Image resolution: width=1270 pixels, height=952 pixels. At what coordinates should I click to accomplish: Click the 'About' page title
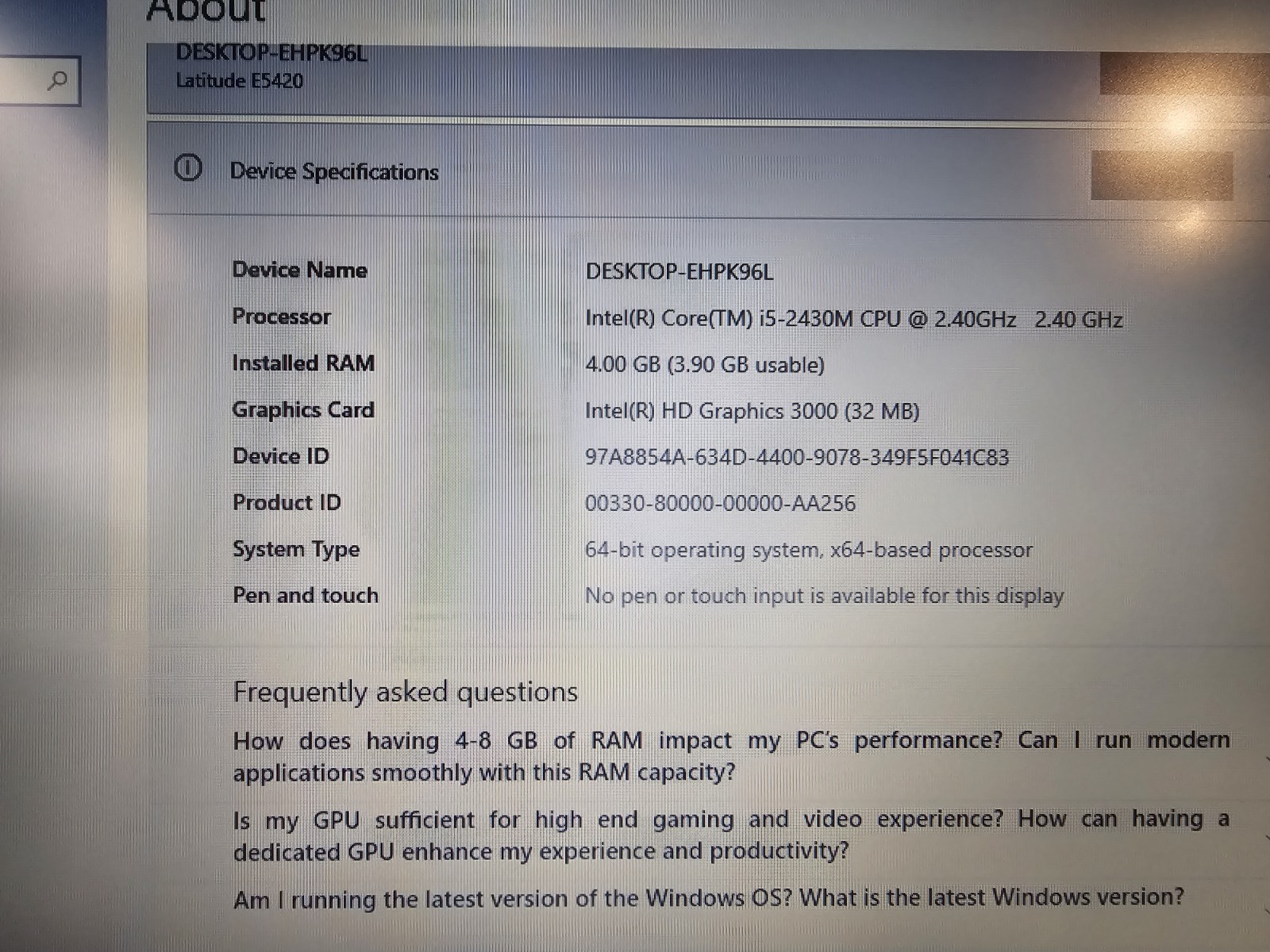[206, 10]
